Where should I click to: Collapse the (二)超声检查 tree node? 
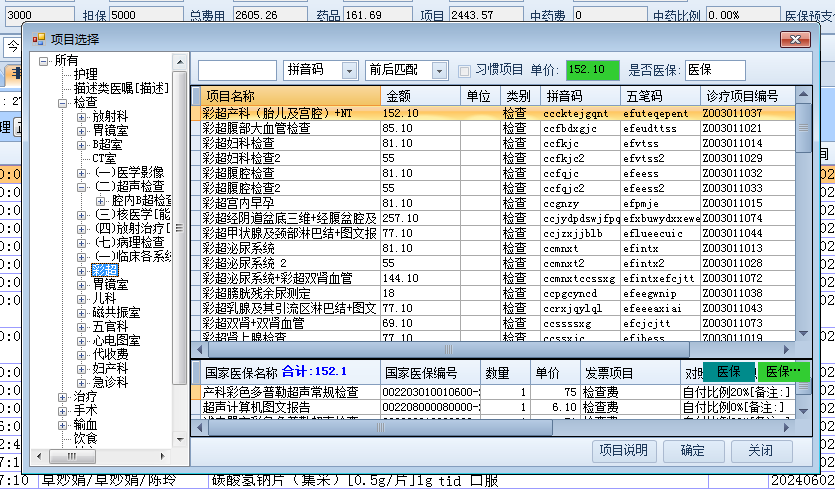(x=81, y=187)
